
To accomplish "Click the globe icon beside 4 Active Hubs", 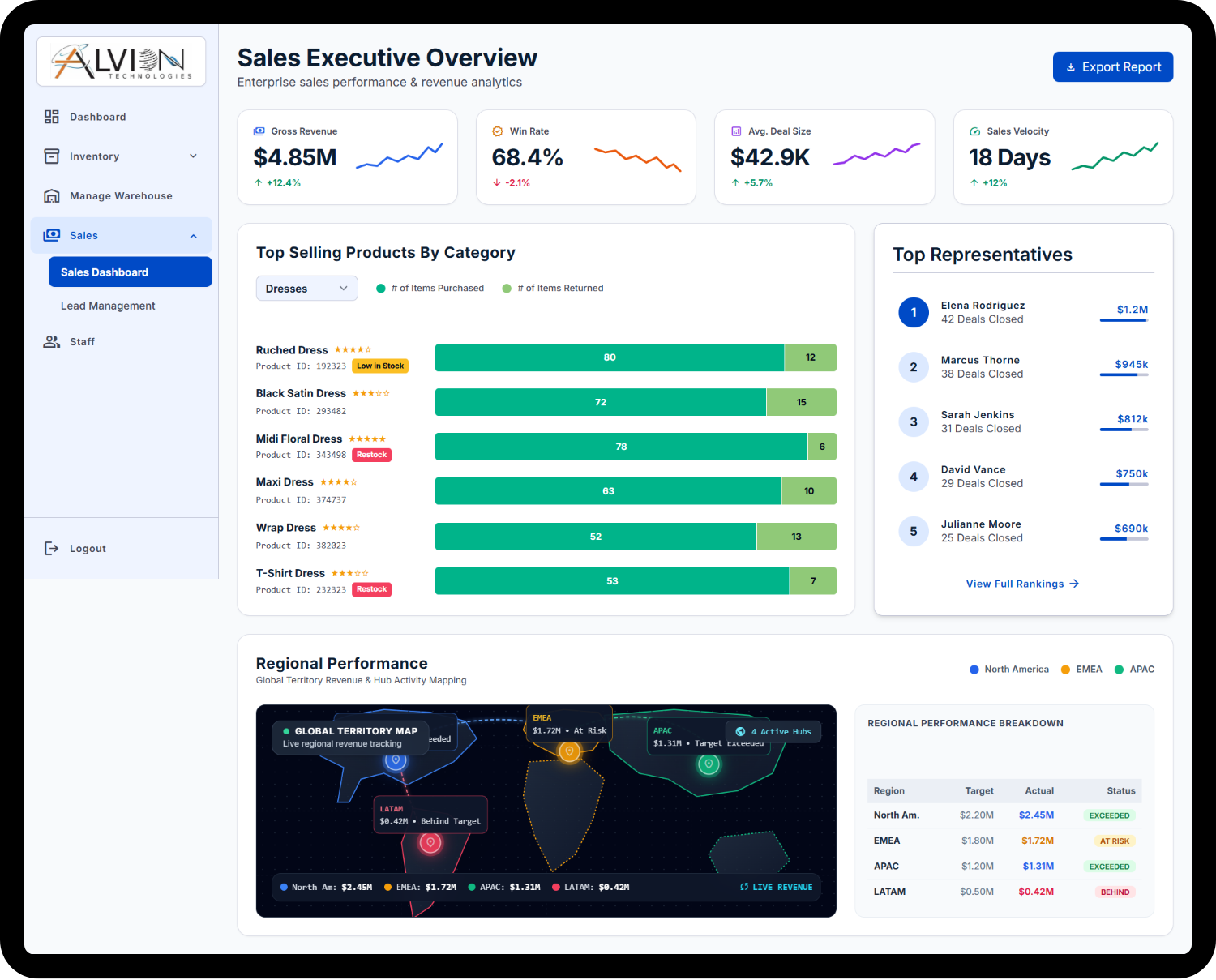I will tap(740, 732).
